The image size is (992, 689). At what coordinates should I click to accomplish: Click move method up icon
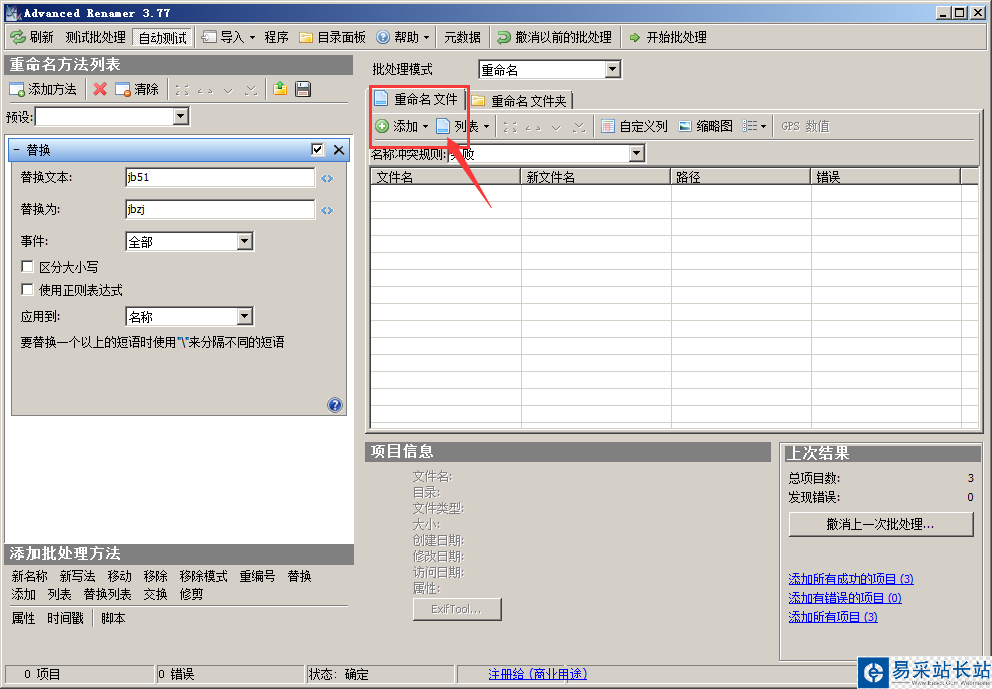[x=205, y=90]
